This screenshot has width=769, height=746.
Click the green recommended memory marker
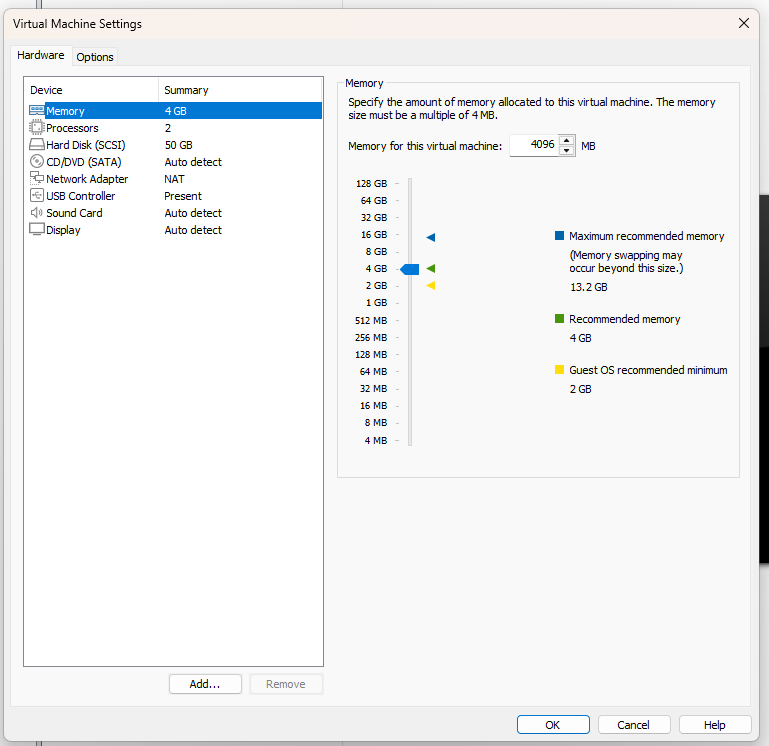[x=431, y=268]
